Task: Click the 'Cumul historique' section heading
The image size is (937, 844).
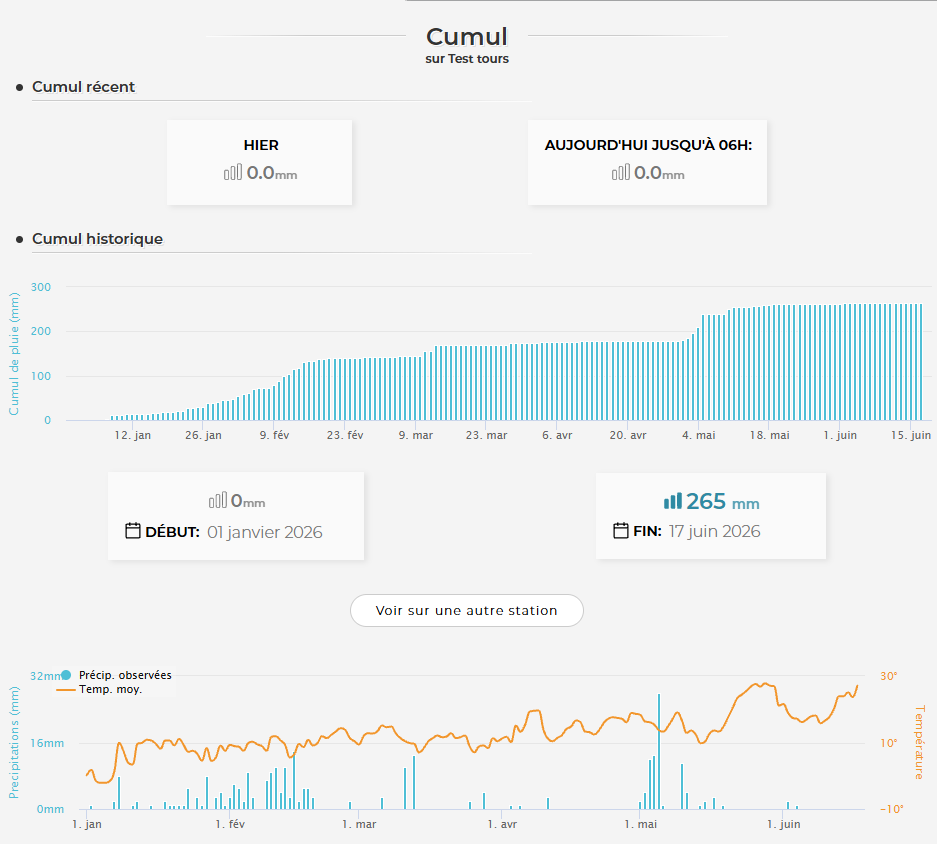Action: (97, 238)
